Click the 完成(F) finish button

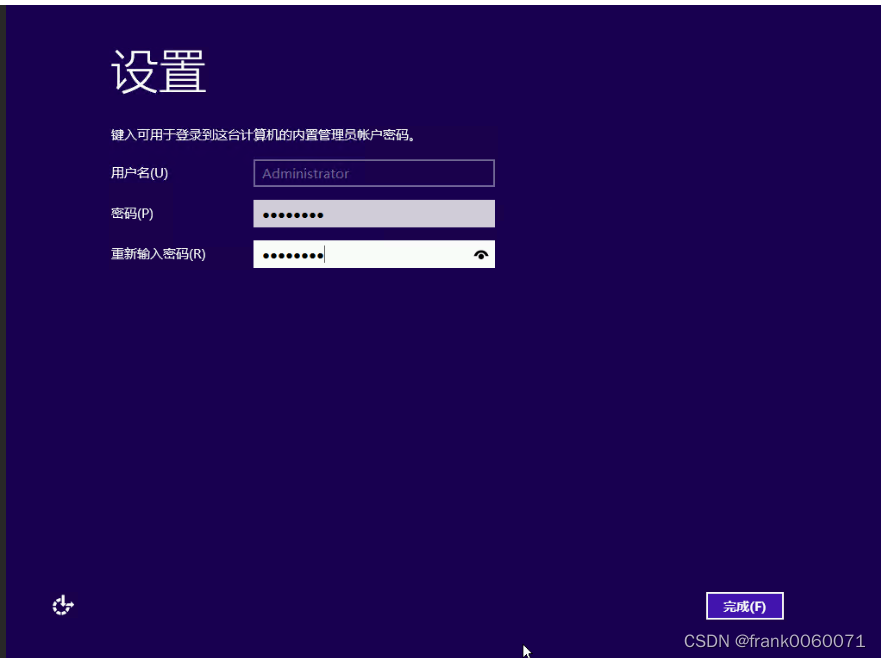coord(744,606)
